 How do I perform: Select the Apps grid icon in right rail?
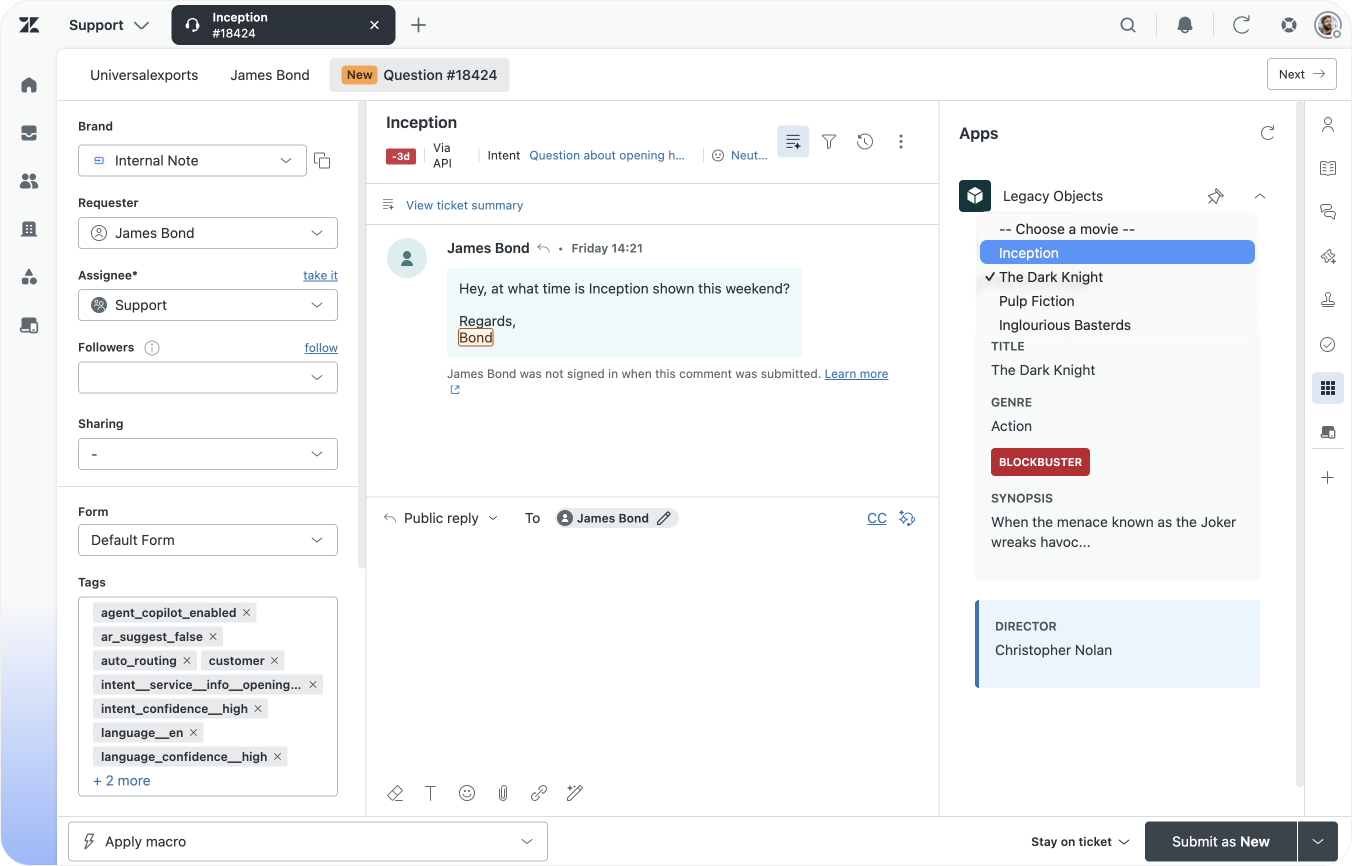(x=1328, y=388)
